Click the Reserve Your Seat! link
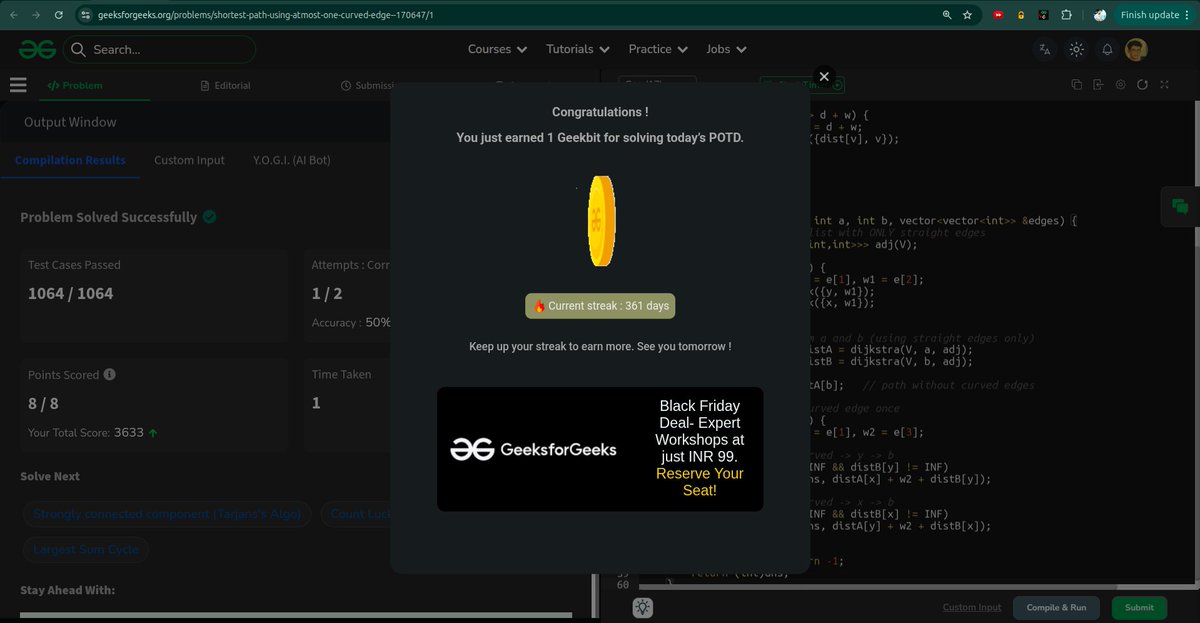Viewport: 1200px width, 623px height. (x=699, y=482)
